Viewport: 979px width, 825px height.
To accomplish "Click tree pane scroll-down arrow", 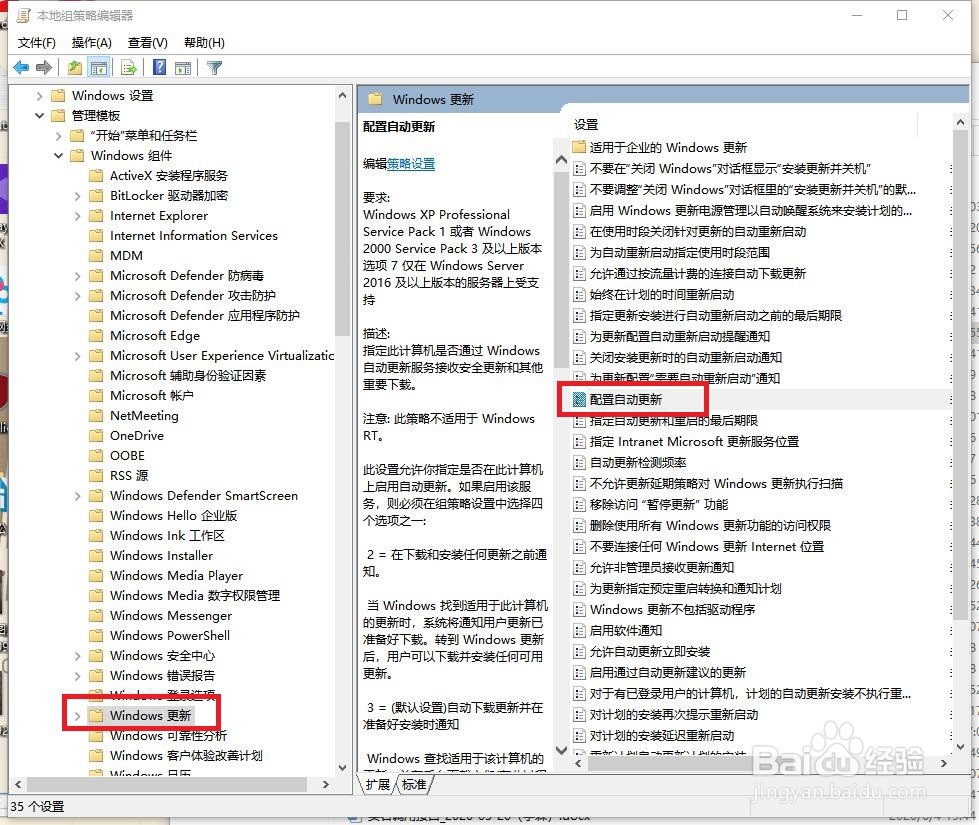I will [x=342, y=767].
